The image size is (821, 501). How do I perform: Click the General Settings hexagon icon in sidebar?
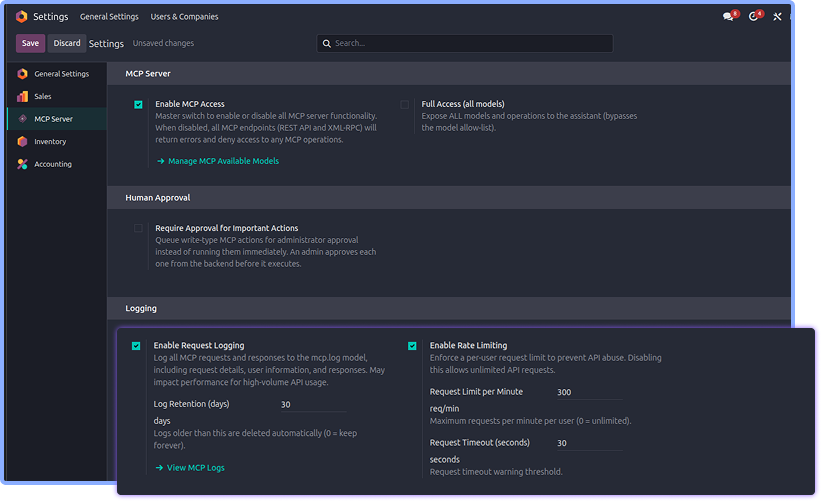tap(23, 74)
